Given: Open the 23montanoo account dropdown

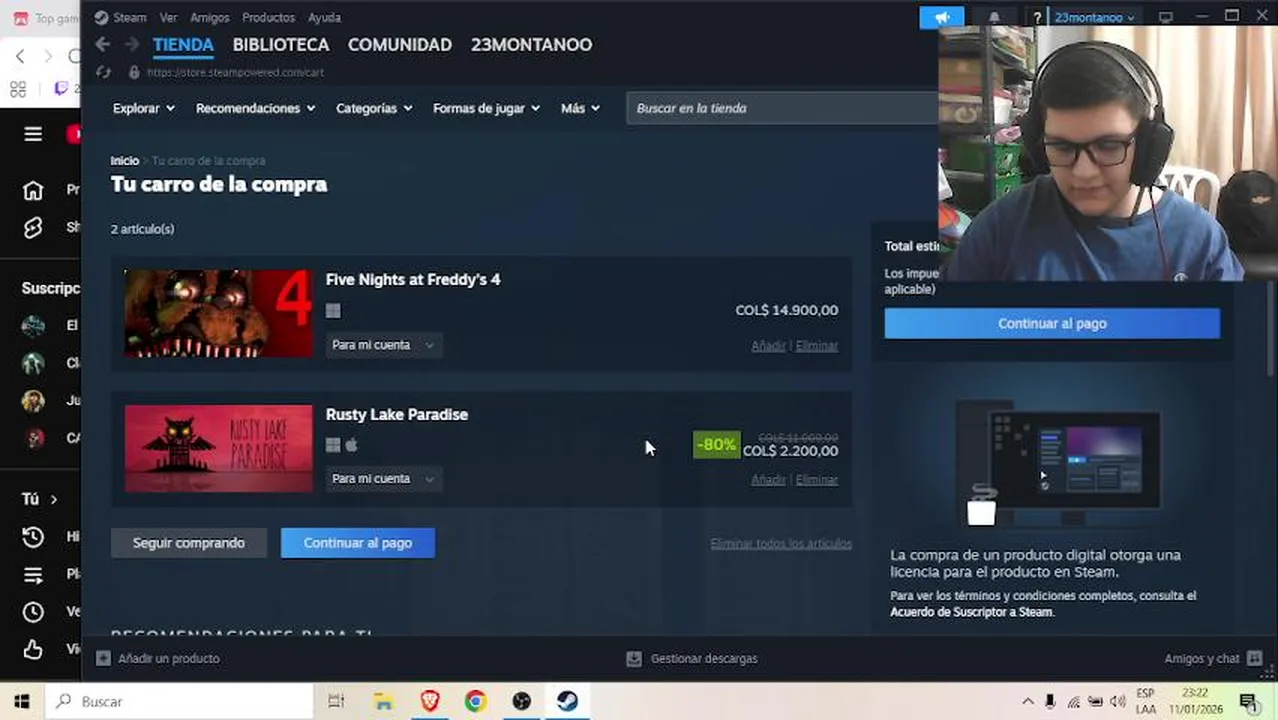Looking at the screenshot, I should pos(1095,17).
